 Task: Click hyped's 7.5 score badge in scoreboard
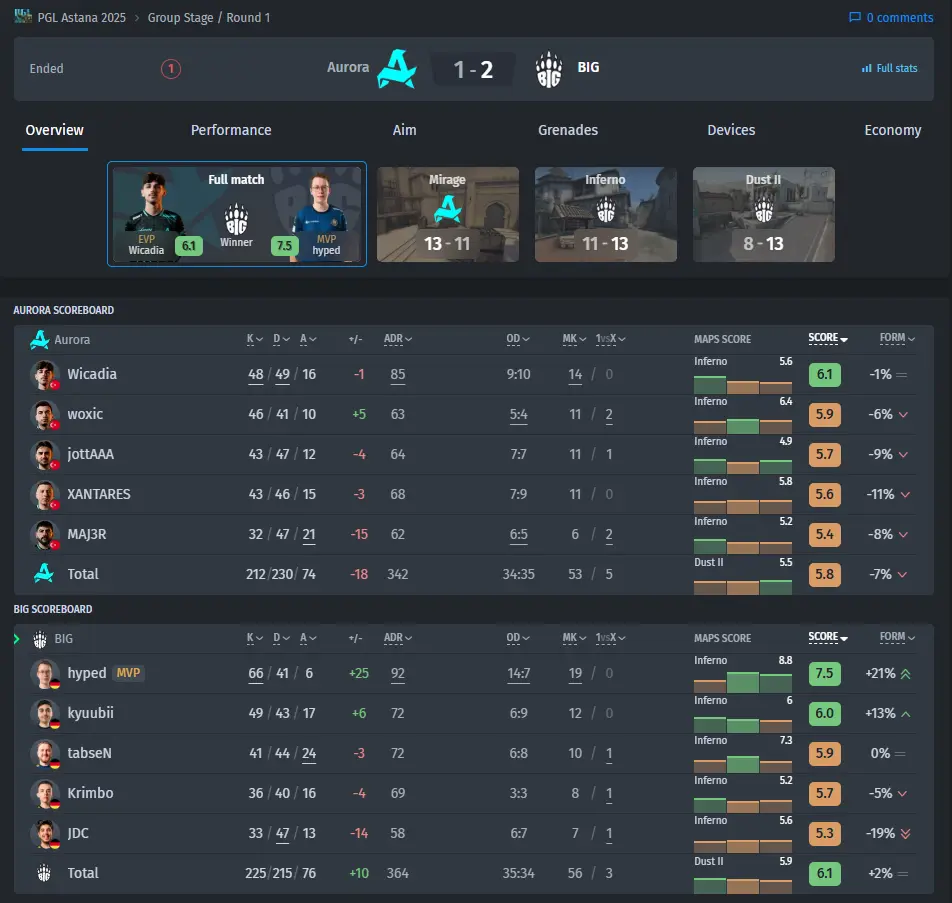pyautogui.click(x=824, y=673)
